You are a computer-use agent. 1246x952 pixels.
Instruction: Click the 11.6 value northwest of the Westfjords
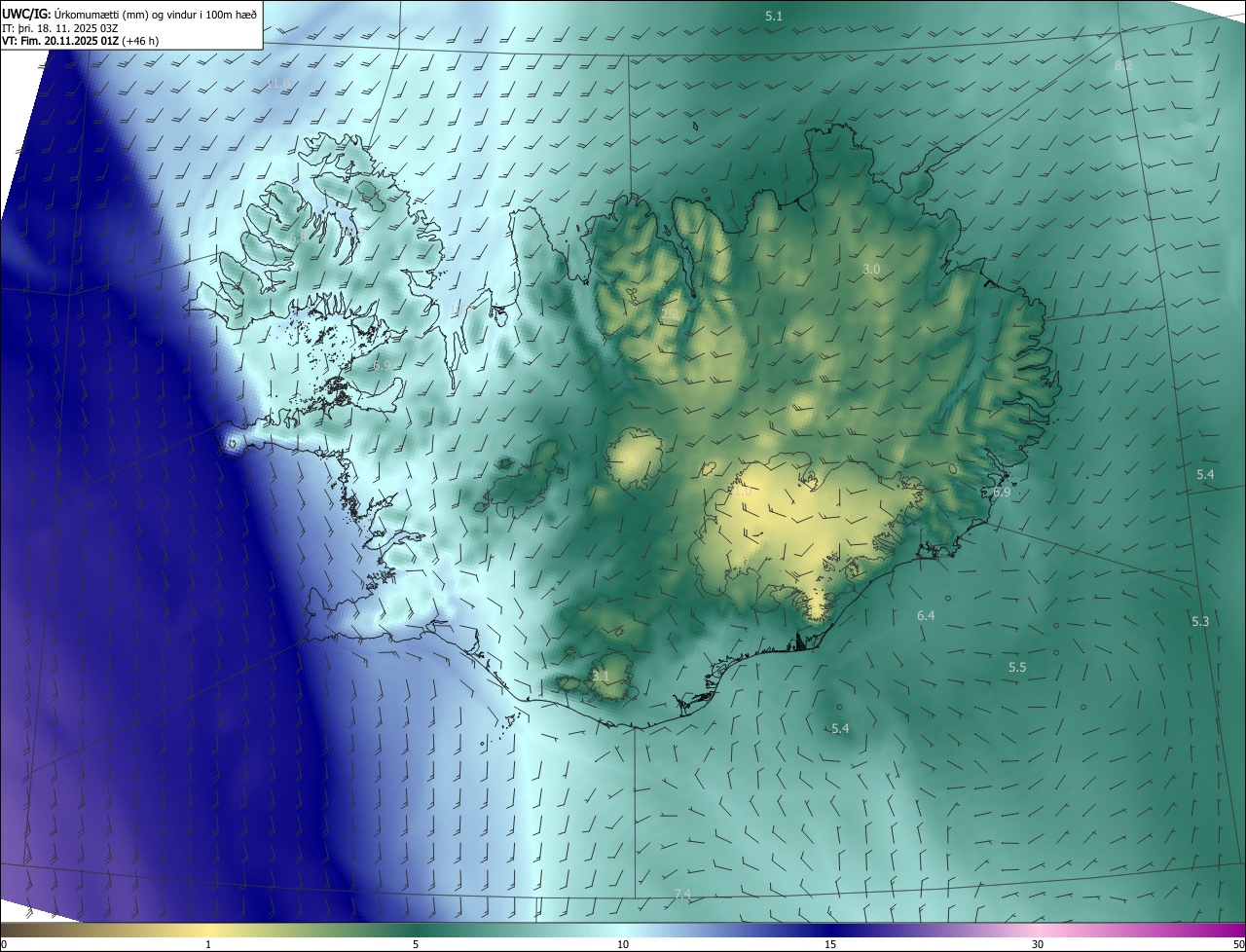click(x=279, y=84)
